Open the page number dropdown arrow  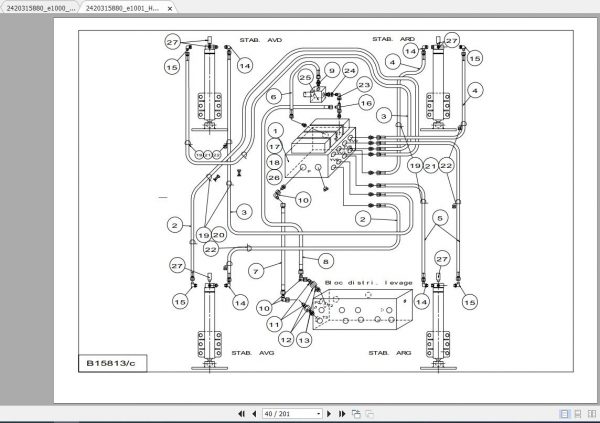pyautogui.click(x=318, y=414)
